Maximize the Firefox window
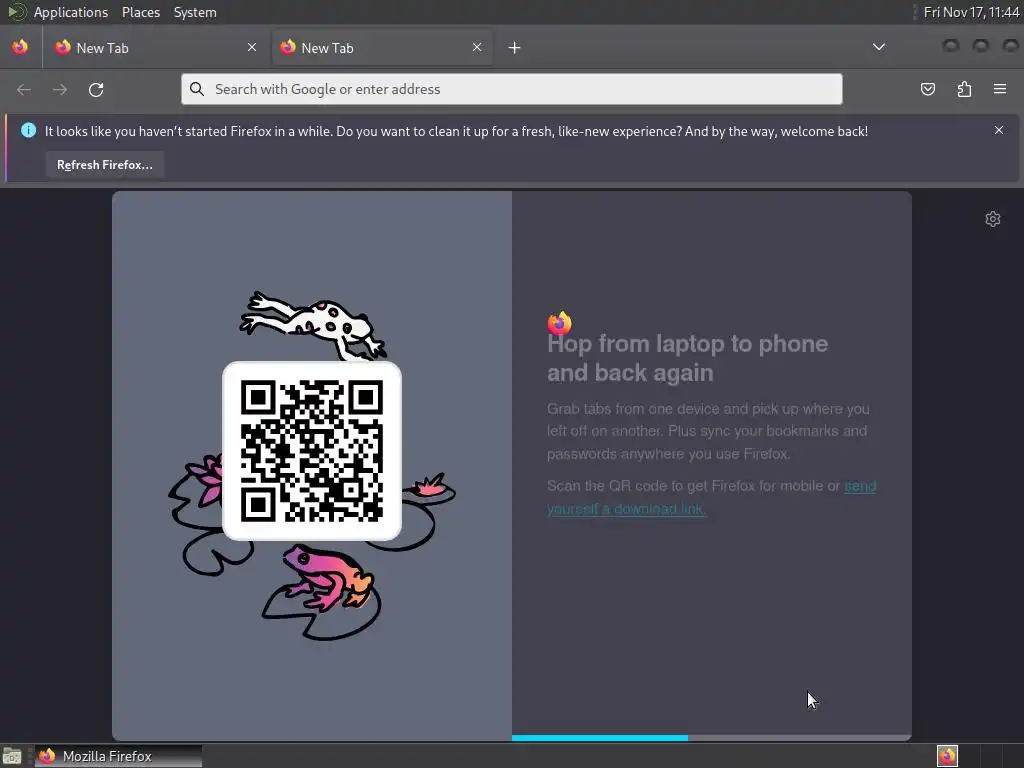The width and height of the screenshot is (1024, 768). point(981,45)
